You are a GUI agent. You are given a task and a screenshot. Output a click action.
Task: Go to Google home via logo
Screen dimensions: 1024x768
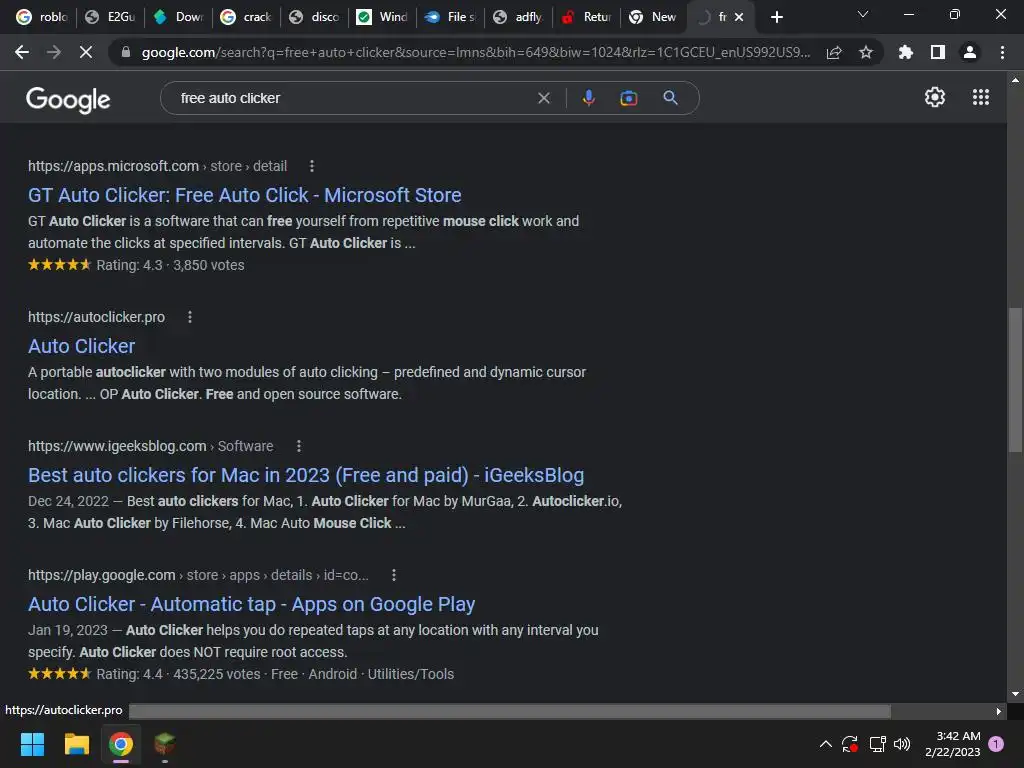point(68,99)
